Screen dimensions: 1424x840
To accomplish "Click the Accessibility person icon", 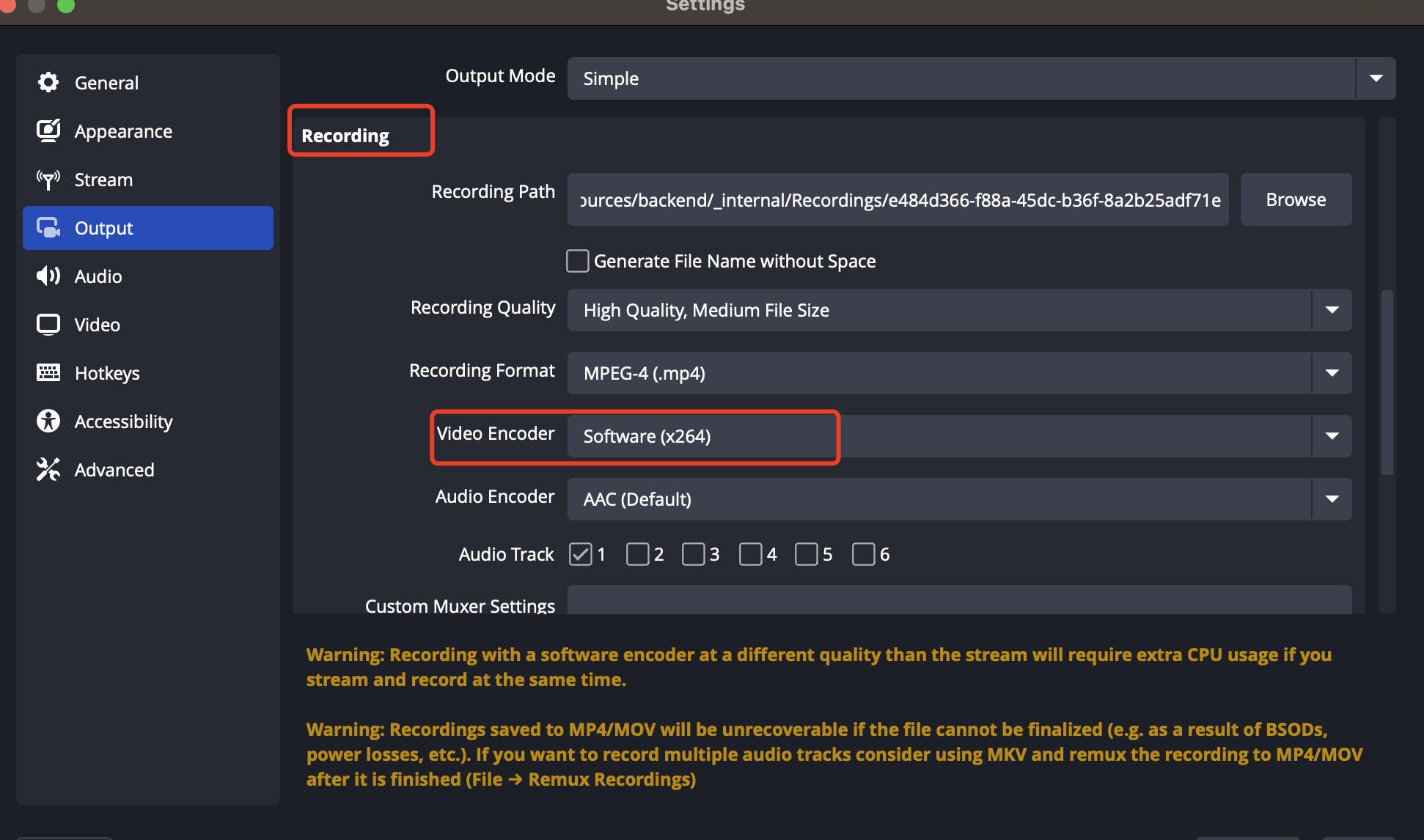I will click(48, 421).
